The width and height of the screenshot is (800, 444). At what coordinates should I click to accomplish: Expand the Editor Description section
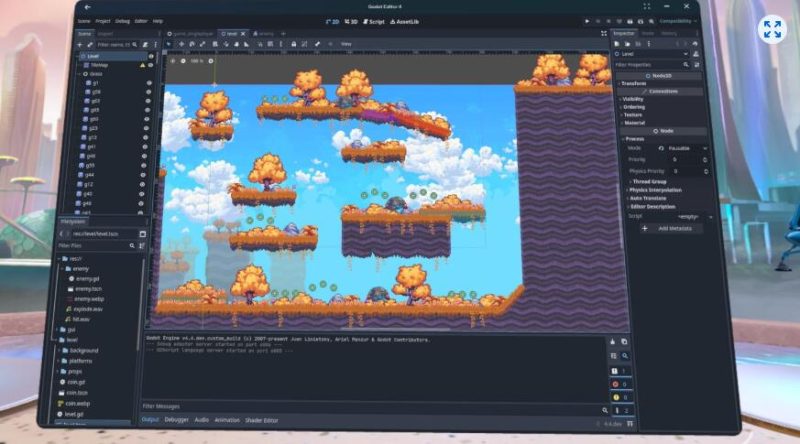coord(652,207)
